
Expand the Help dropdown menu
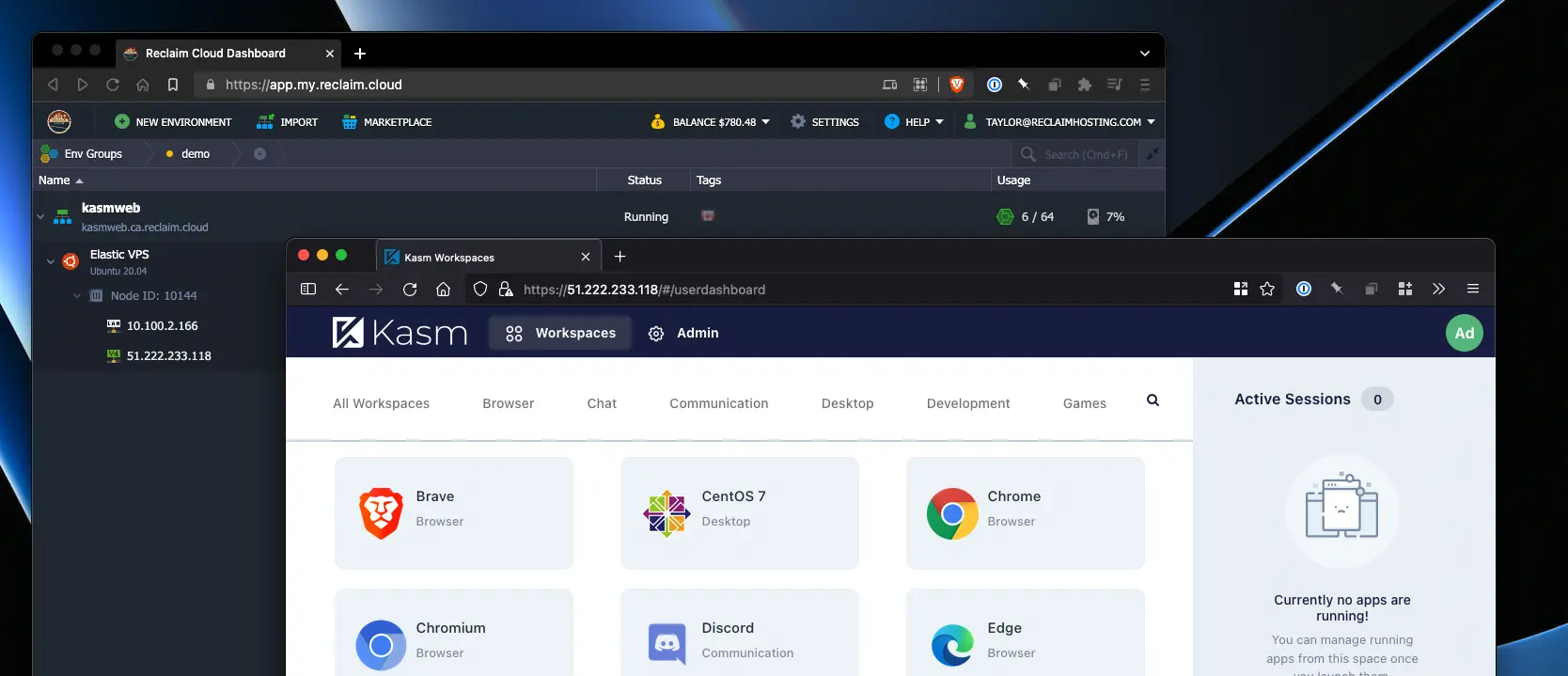(914, 122)
